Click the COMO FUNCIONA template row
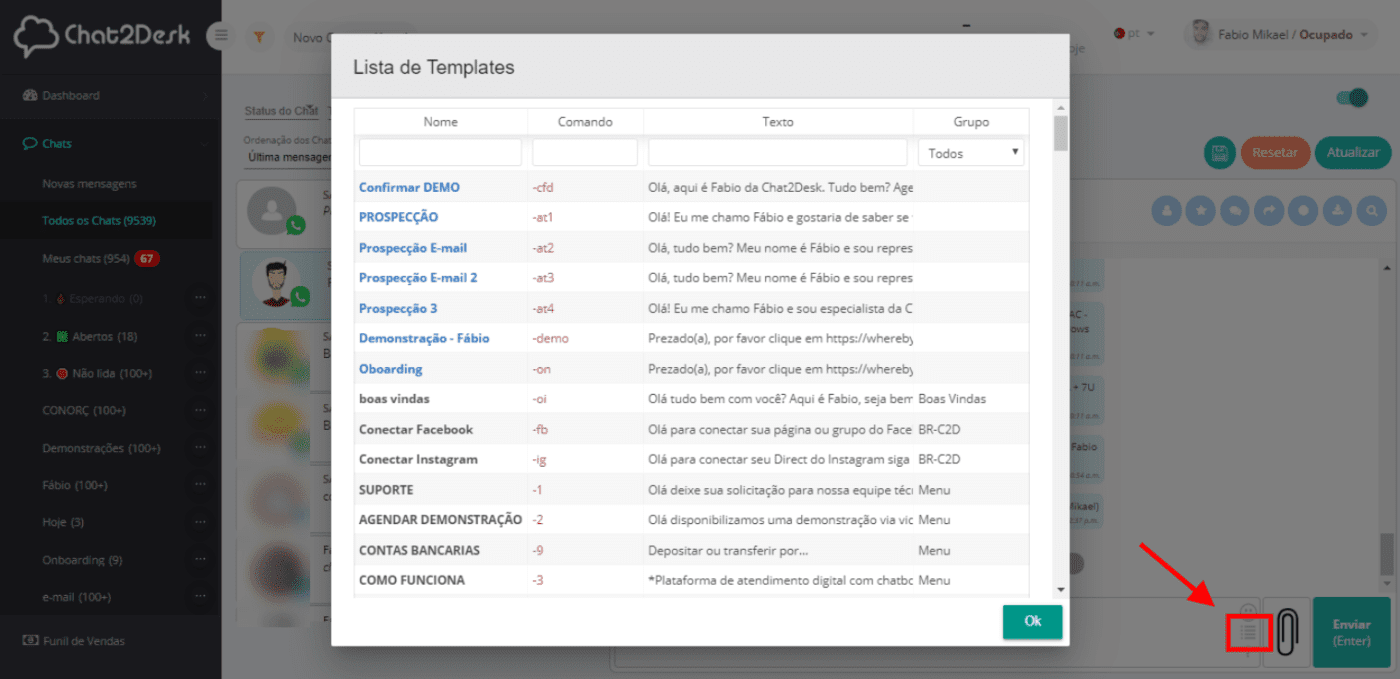Image resolution: width=1400 pixels, height=679 pixels. click(x=692, y=580)
